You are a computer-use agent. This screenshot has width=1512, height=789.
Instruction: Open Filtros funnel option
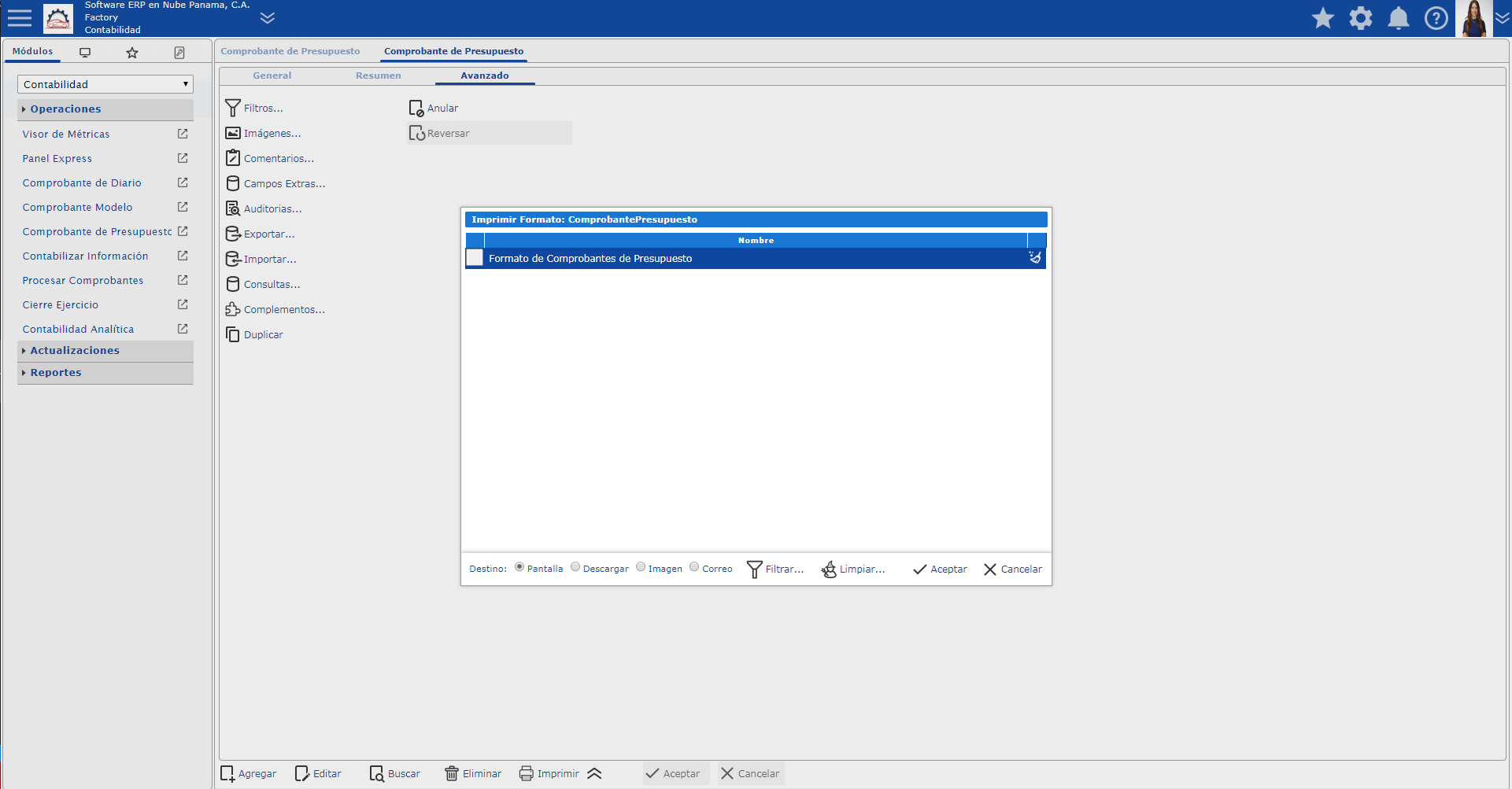(x=254, y=109)
